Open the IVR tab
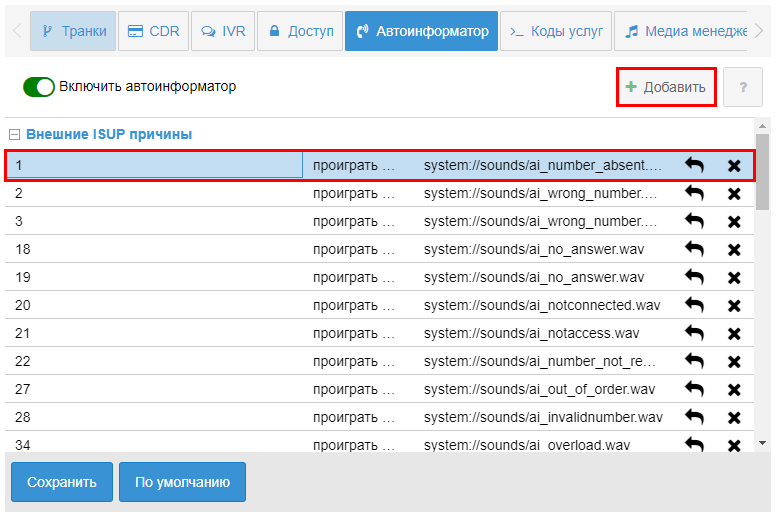This screenshot has height=517, width=776. [x=222, y=31]
